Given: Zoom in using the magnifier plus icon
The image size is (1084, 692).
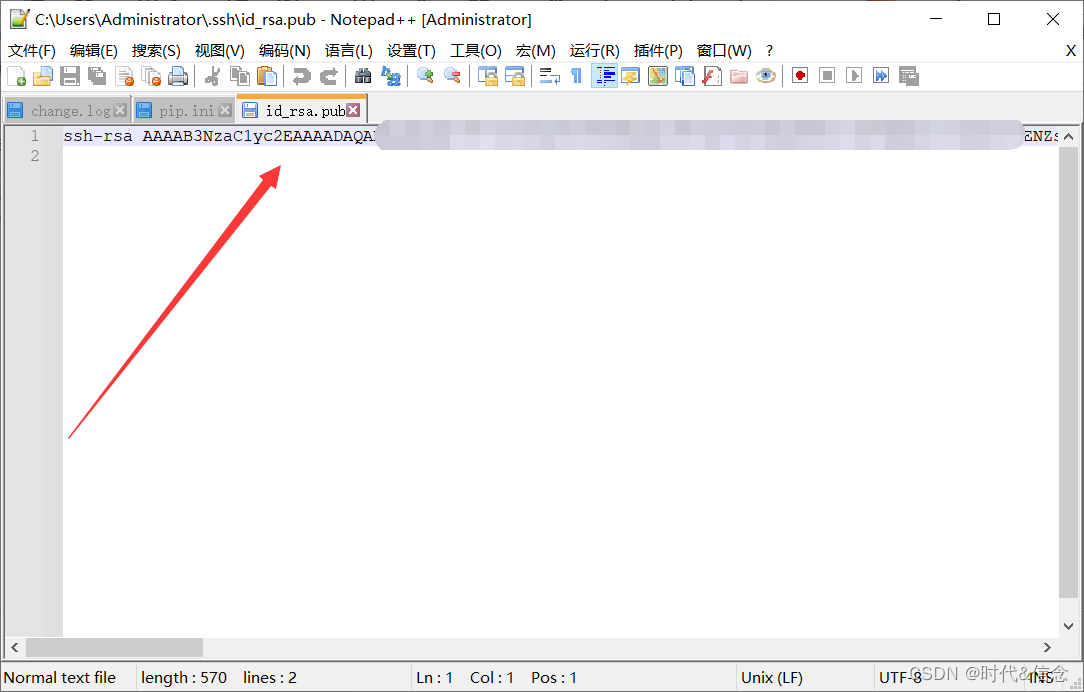Looking at the screenshot, I should tap(425, 76).
